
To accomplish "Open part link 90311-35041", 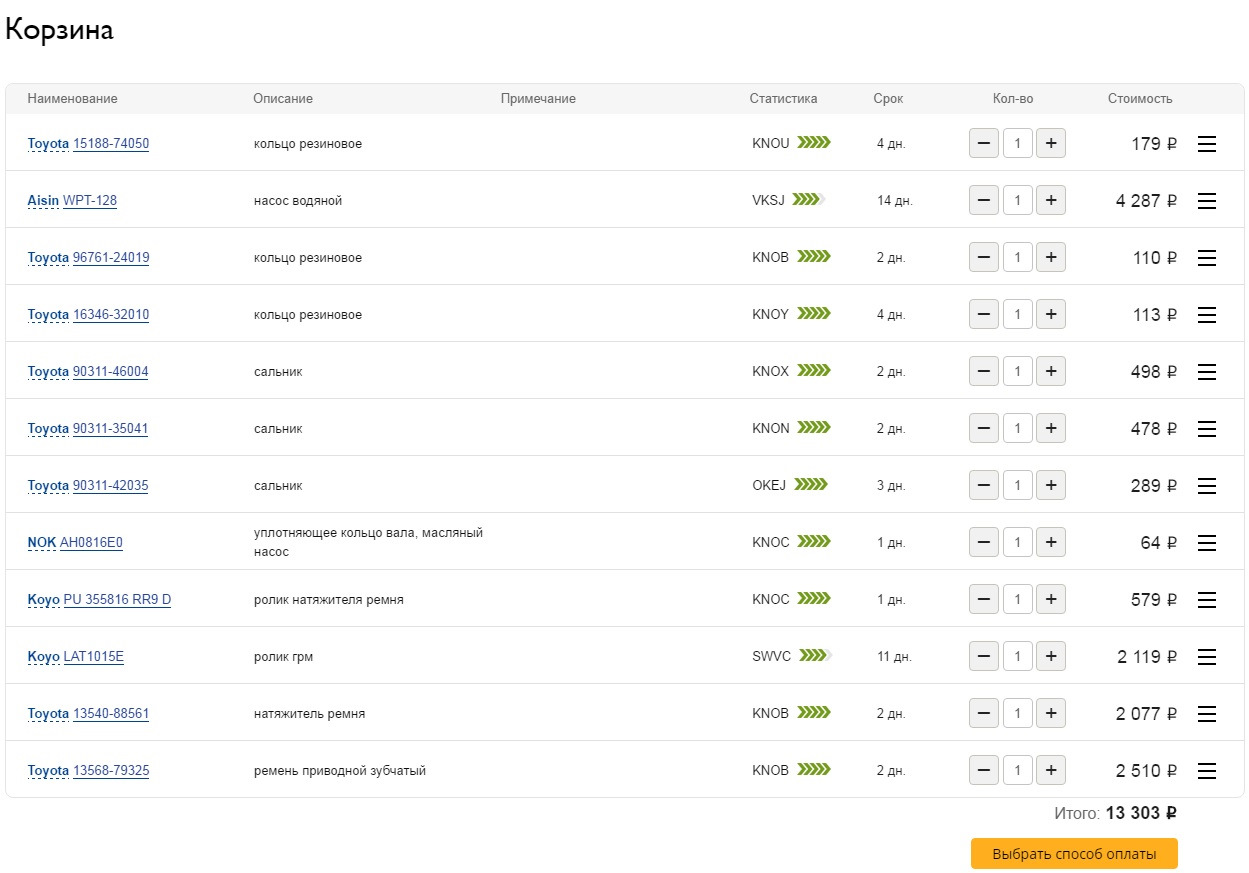I will click(110, 429).
